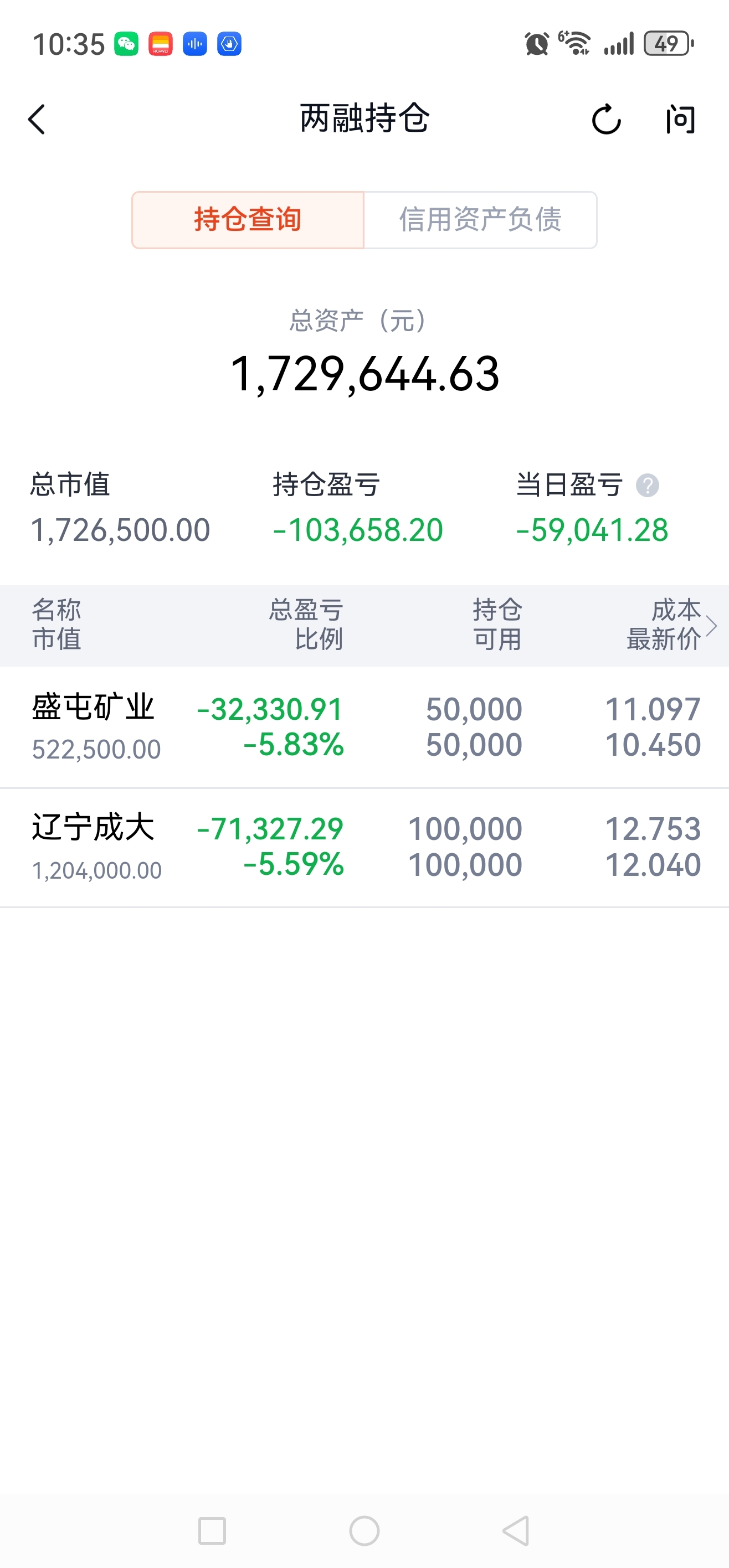729x1568 pixels.
Task: Open the 问 help icon
Action: [x=680, y=119]
